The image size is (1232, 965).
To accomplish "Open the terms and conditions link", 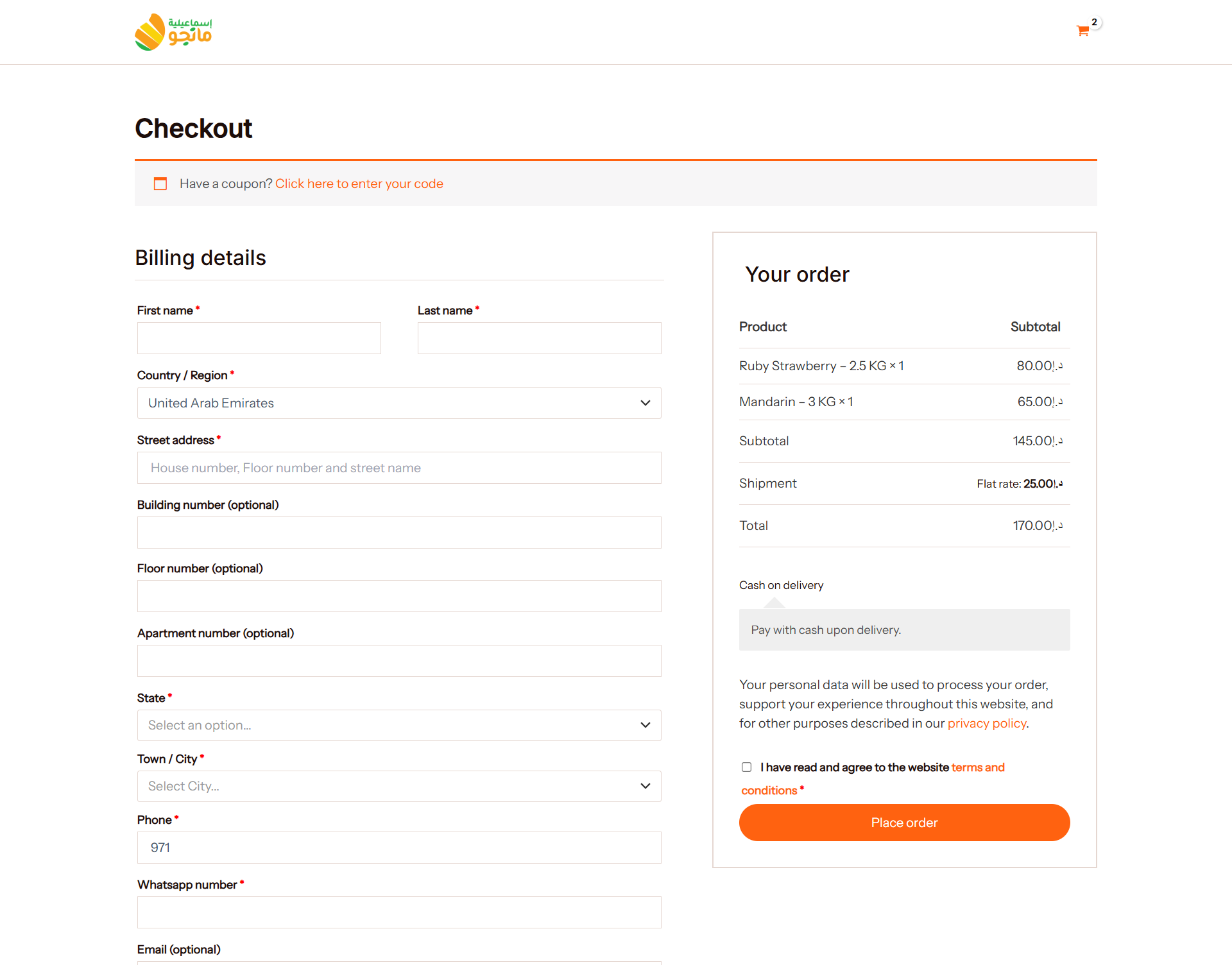I will (977, 767).
